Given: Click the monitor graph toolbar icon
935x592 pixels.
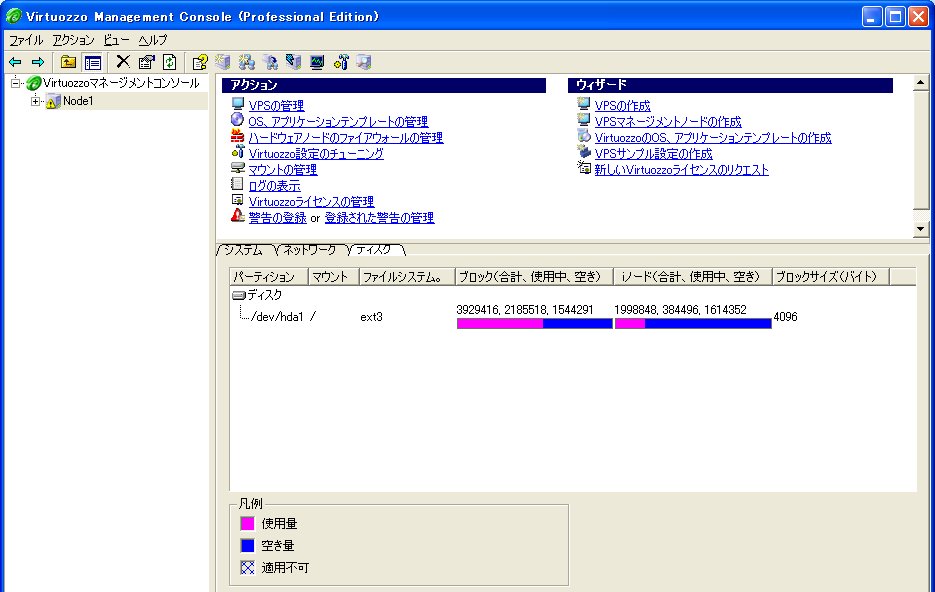Looking at the screenshot, I should (317, 62).
